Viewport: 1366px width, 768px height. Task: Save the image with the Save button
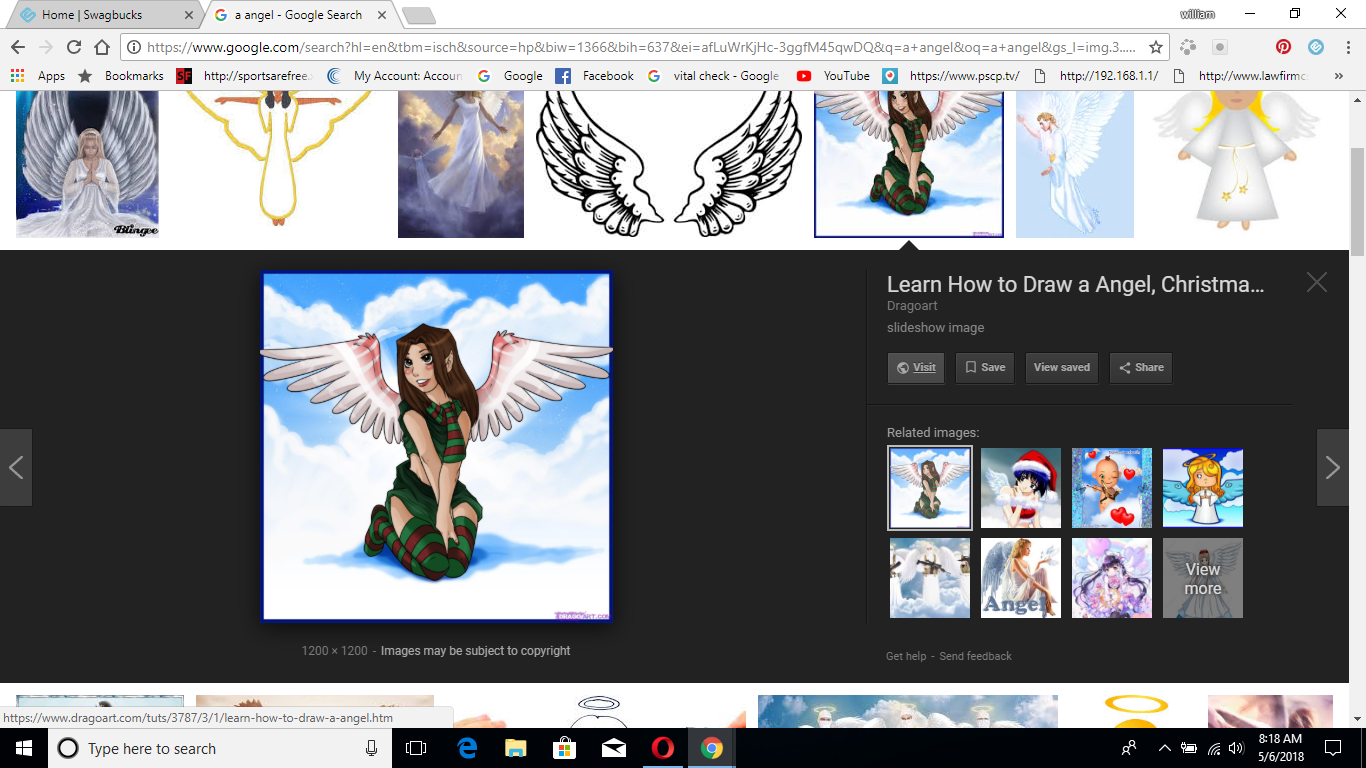pos(984,367)
